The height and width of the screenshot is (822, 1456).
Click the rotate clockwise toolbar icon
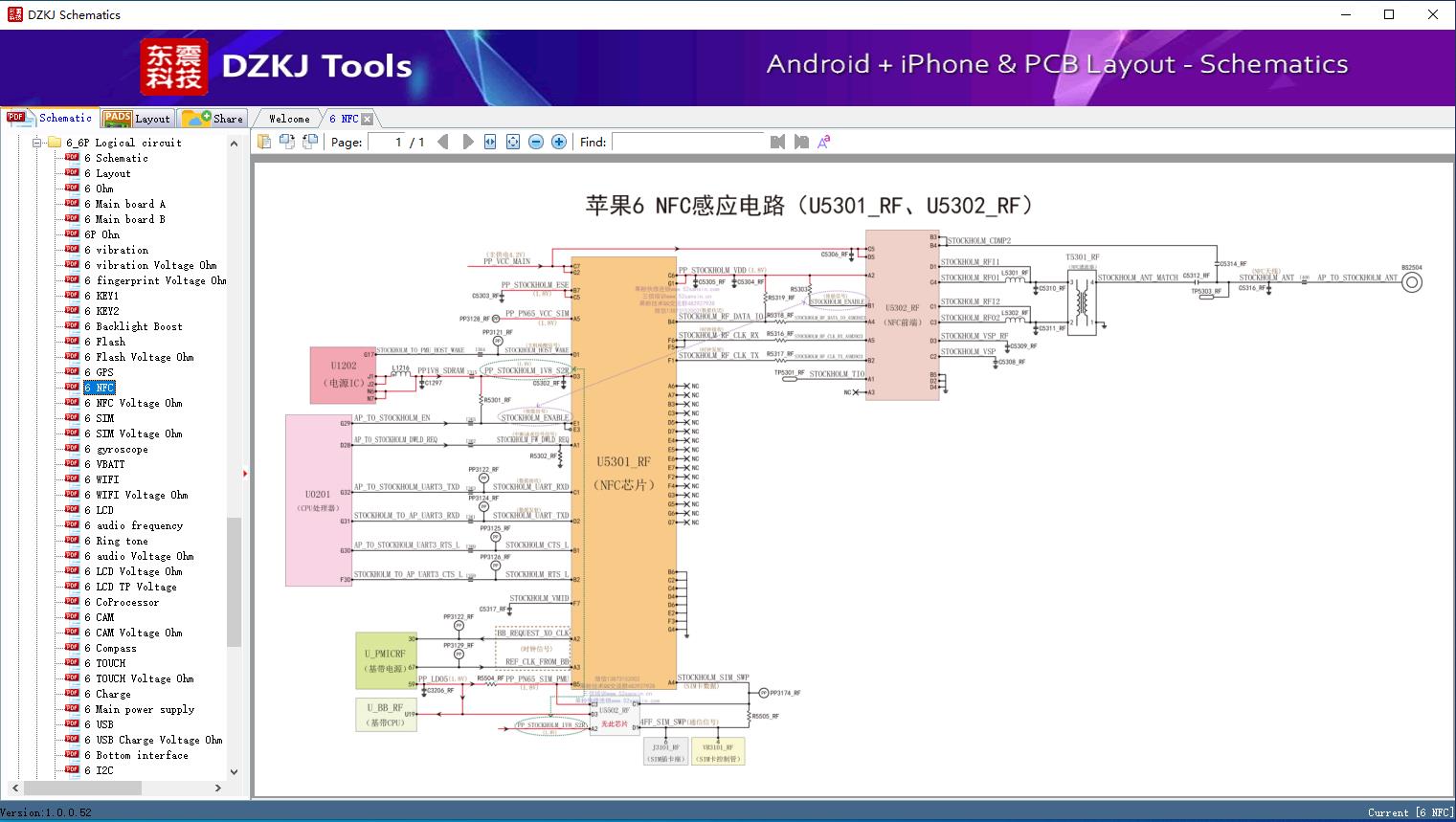pyautogui.click(x=310, y=142)
